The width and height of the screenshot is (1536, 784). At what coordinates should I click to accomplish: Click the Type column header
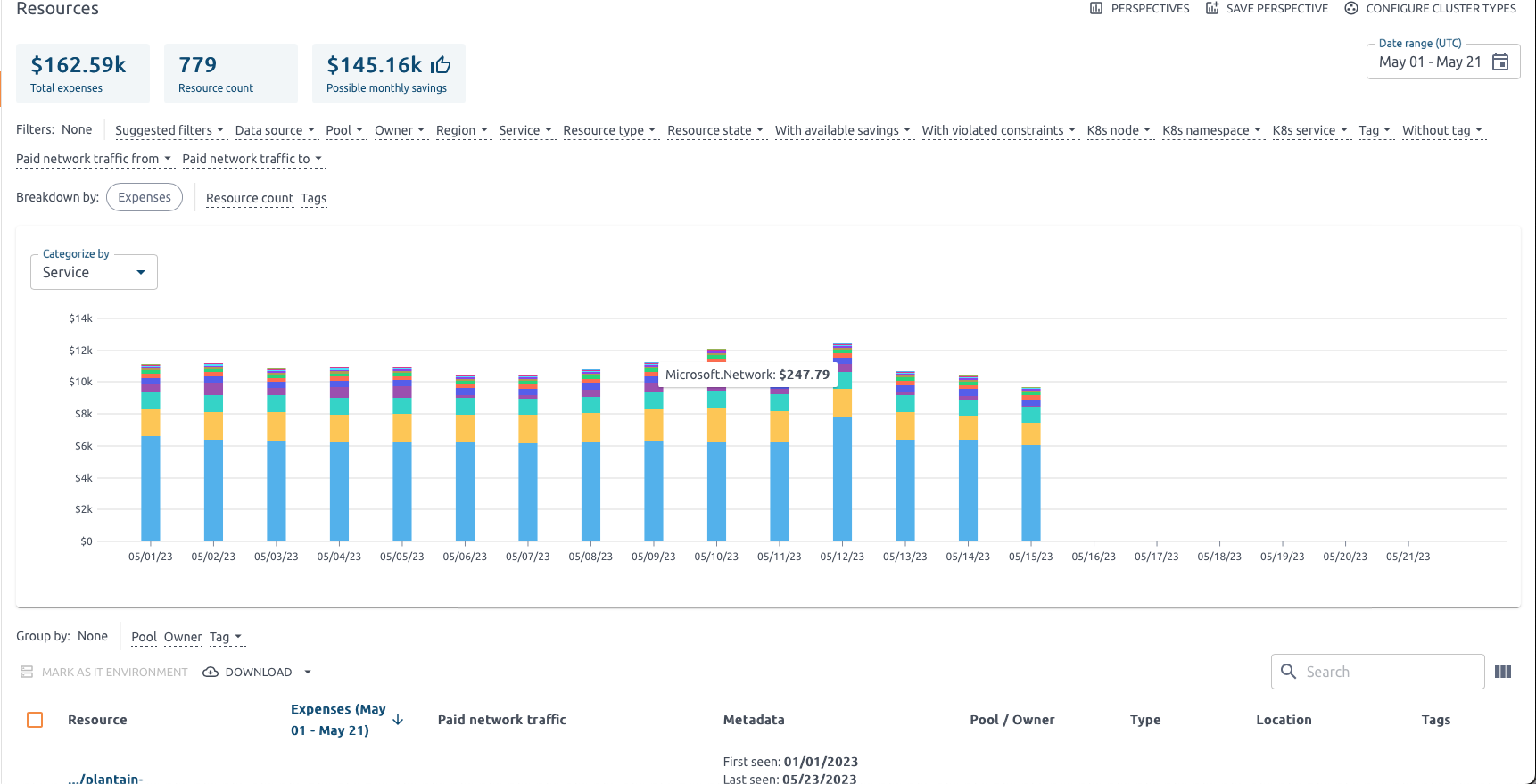pos(1145,720)
